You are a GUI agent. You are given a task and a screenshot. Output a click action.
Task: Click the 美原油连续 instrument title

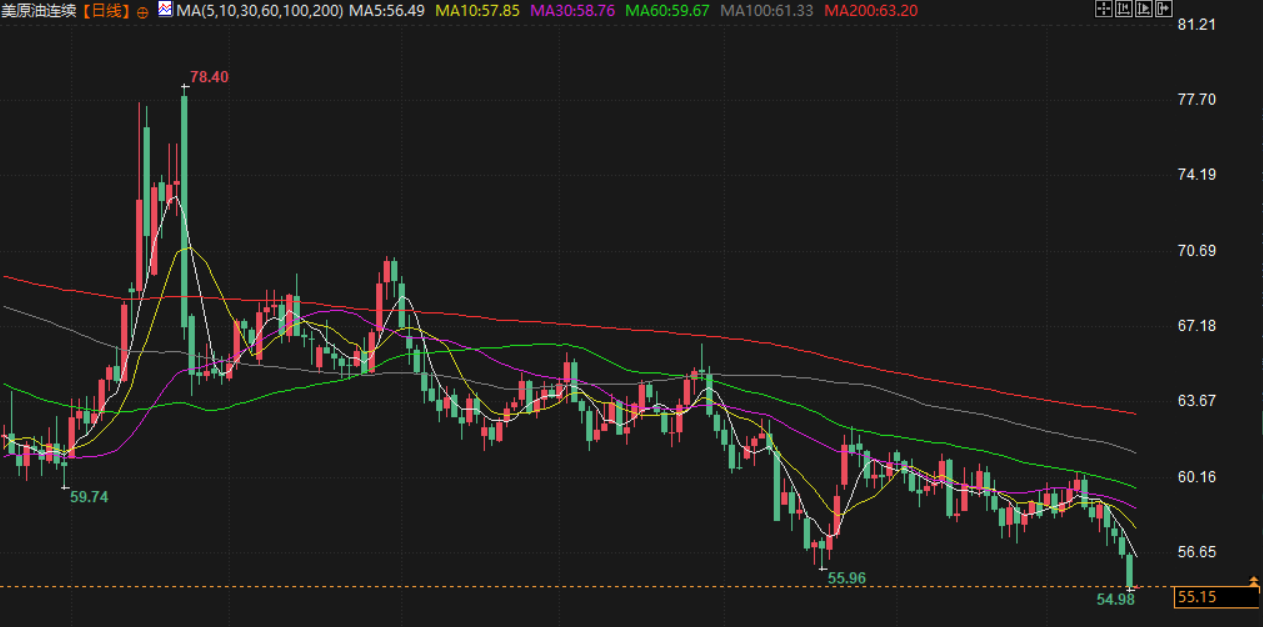click(40, 11)
